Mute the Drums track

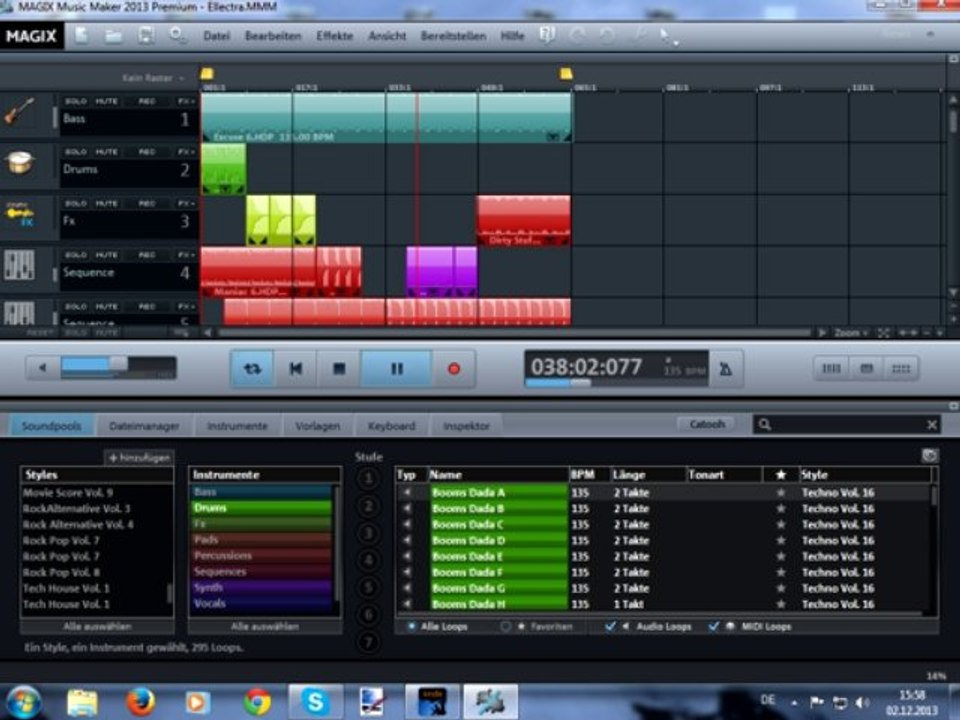pyautogui.click(x=107, y=152)
